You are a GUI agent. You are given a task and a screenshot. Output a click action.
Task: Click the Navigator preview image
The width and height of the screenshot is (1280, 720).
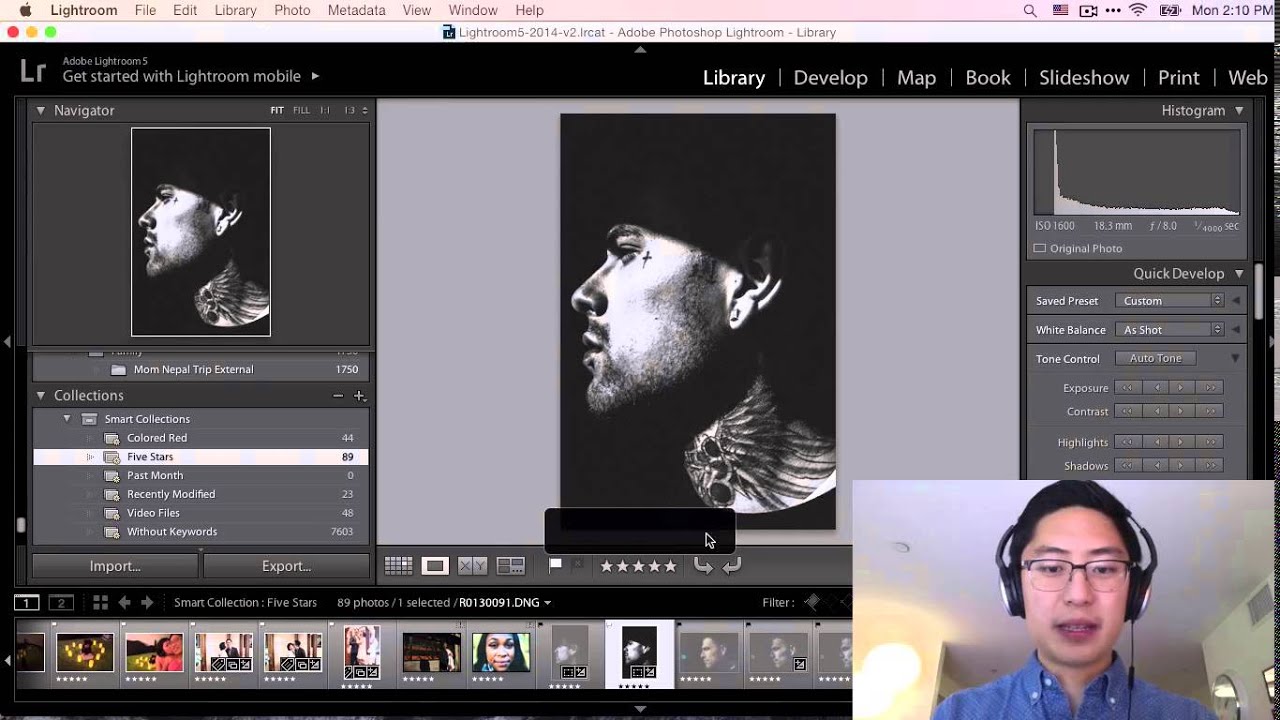pos(201,232)
